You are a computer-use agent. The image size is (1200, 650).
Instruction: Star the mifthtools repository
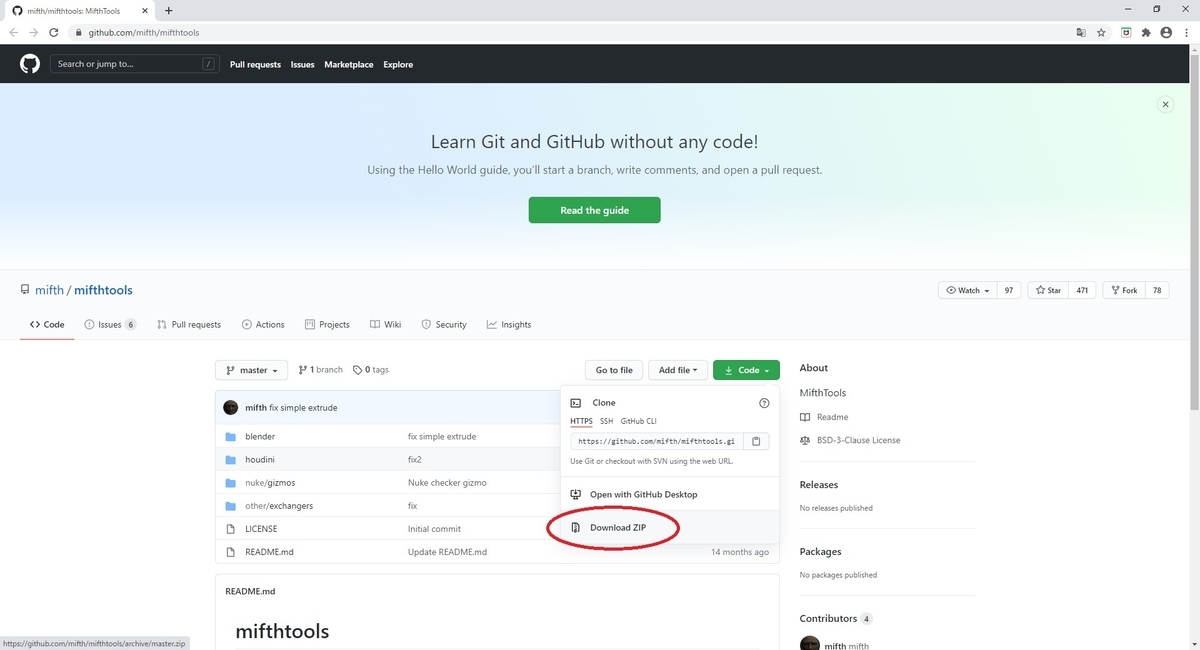(x=1048, y=290)
